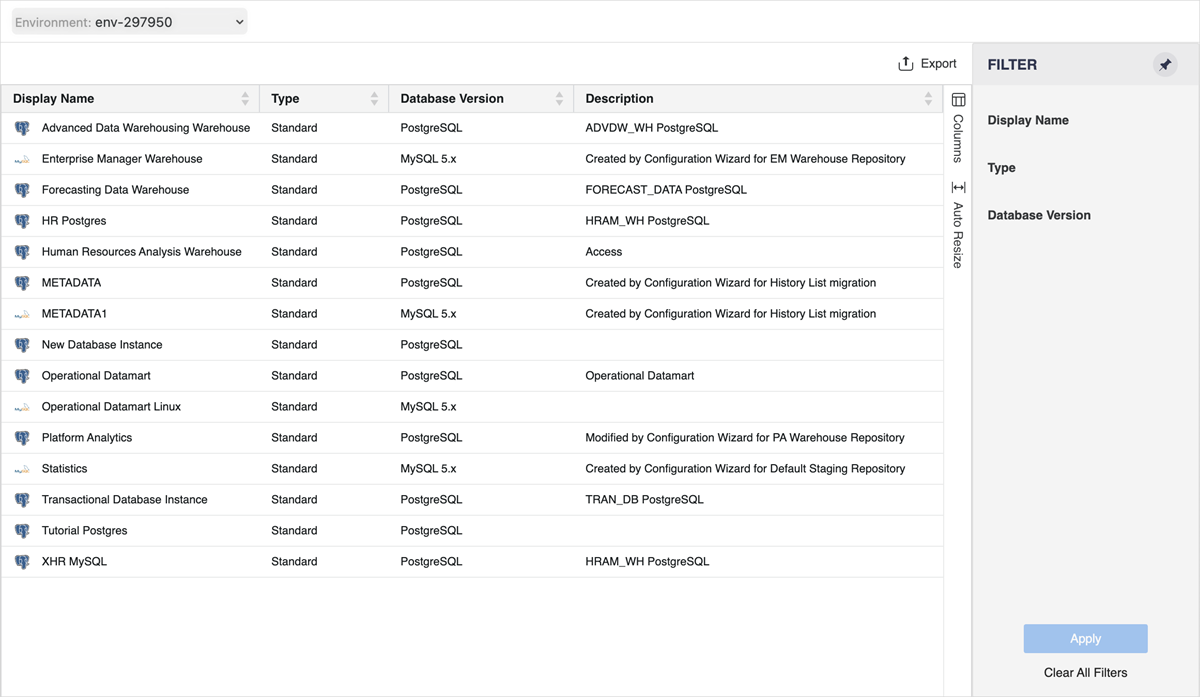The image size is (1200, 697).
Task: Open the Environment dropdown
Action: coord(129,22)
